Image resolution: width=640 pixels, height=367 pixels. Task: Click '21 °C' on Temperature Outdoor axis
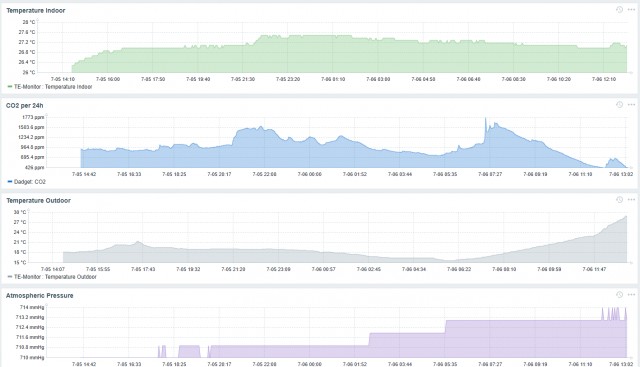(x=20, y=242)
